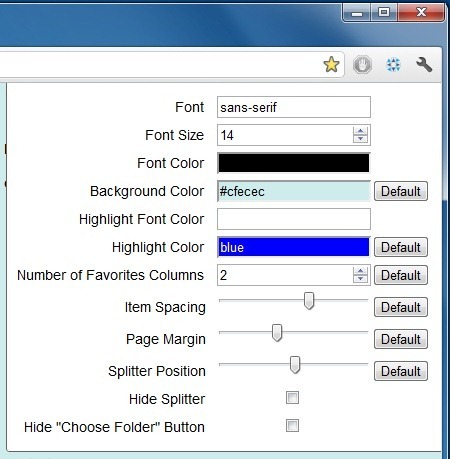
Task: Click Default next to Item Spacing
Action: click(x=401, y=307)
